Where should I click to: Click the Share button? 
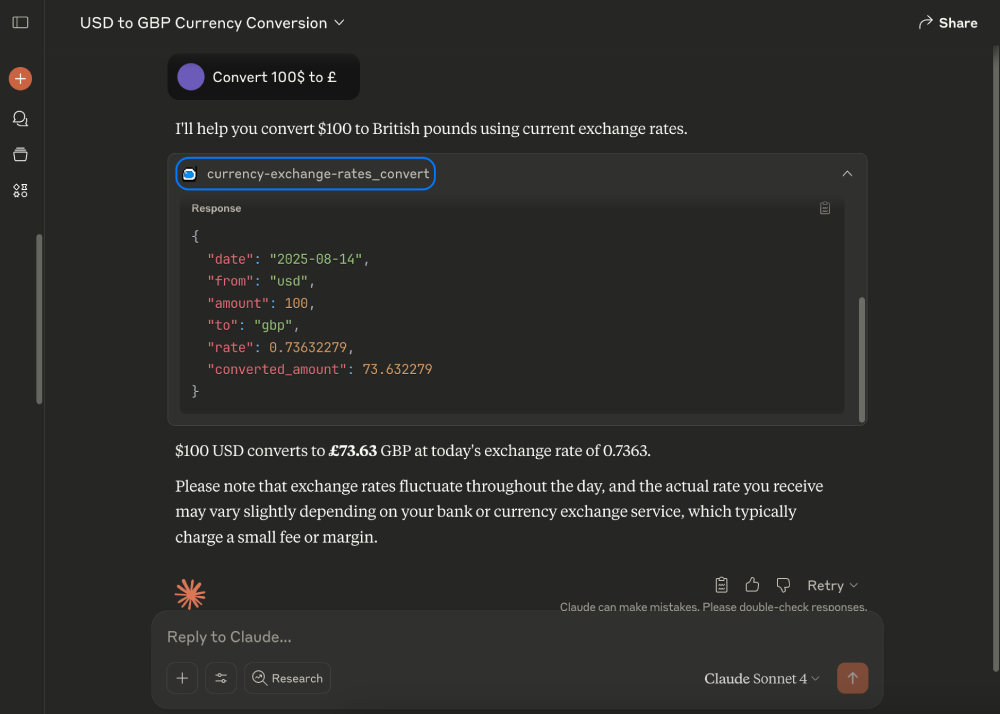point(948,23)
